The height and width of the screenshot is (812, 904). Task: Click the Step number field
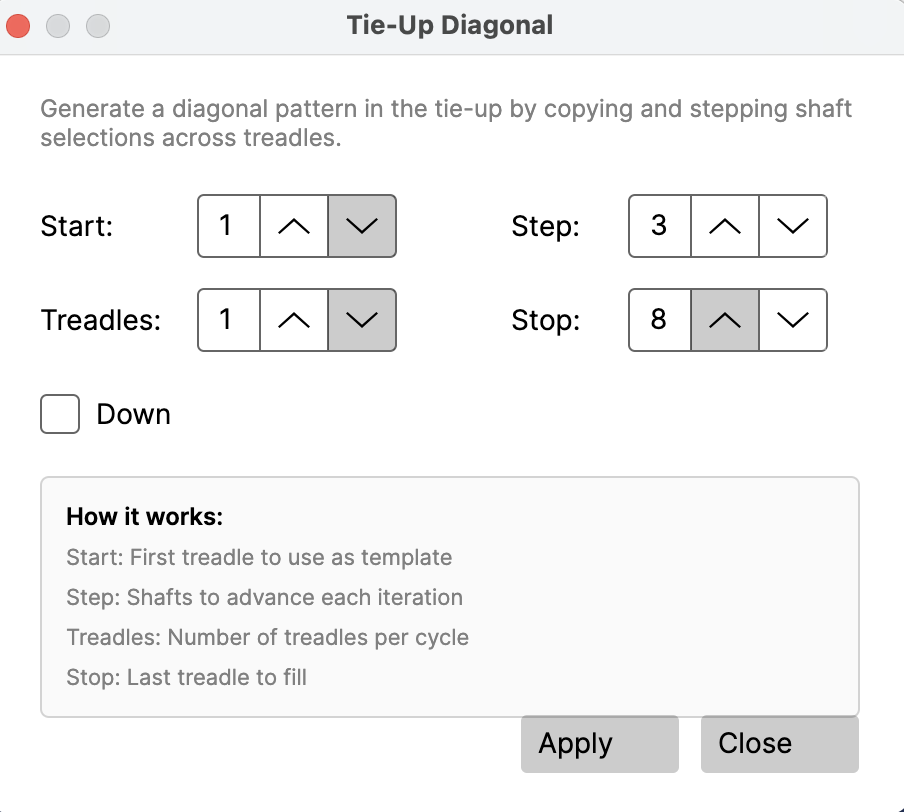coord(660,226)
